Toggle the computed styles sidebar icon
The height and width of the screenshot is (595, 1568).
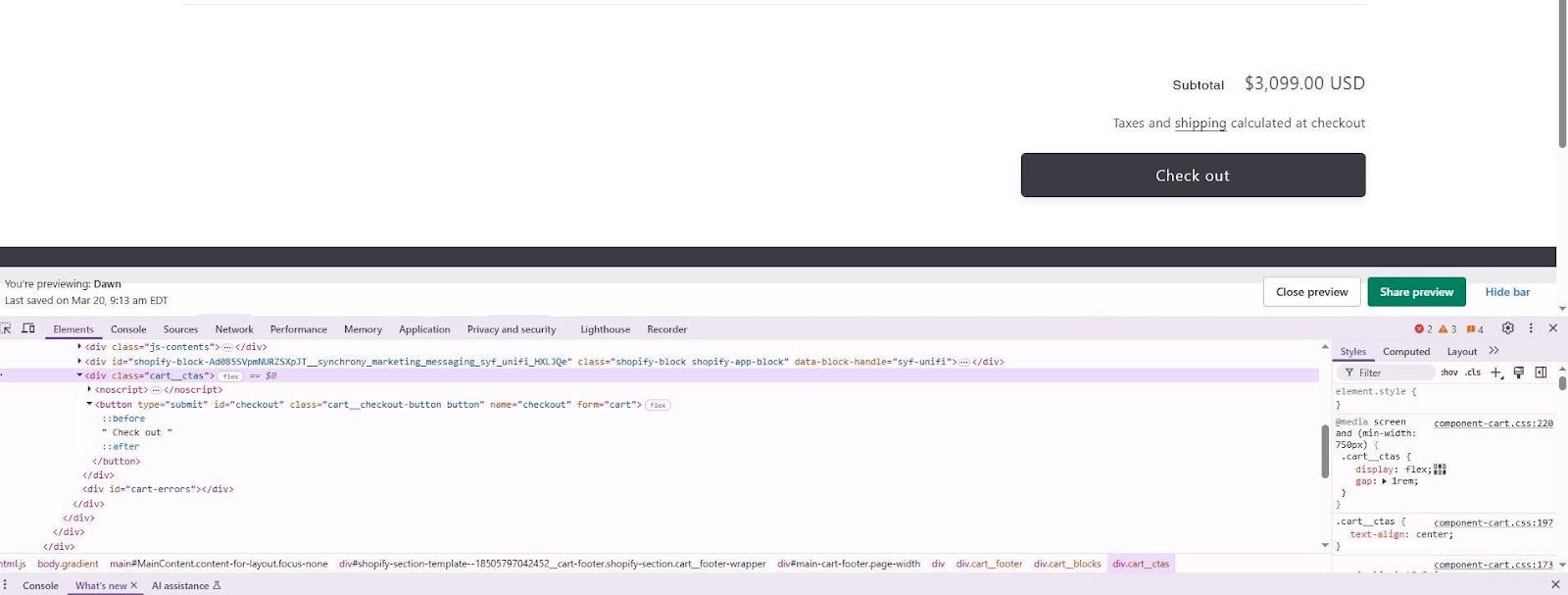click(x=1541, y=372)
